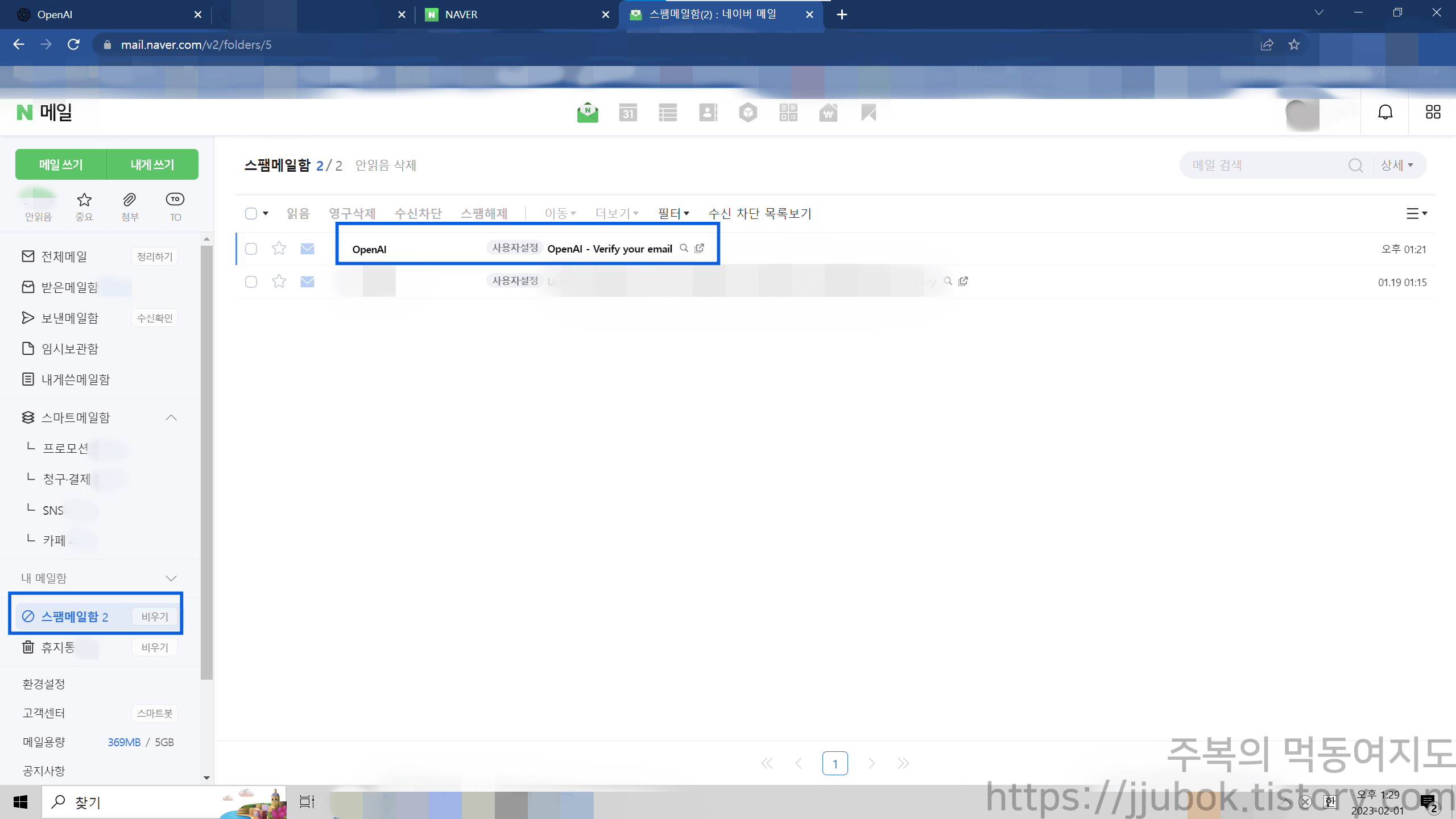The width and height of the screenshot is (1456, 819).
Task: Click the 메일 쓰기 compose button
Action: click(61, 165)
